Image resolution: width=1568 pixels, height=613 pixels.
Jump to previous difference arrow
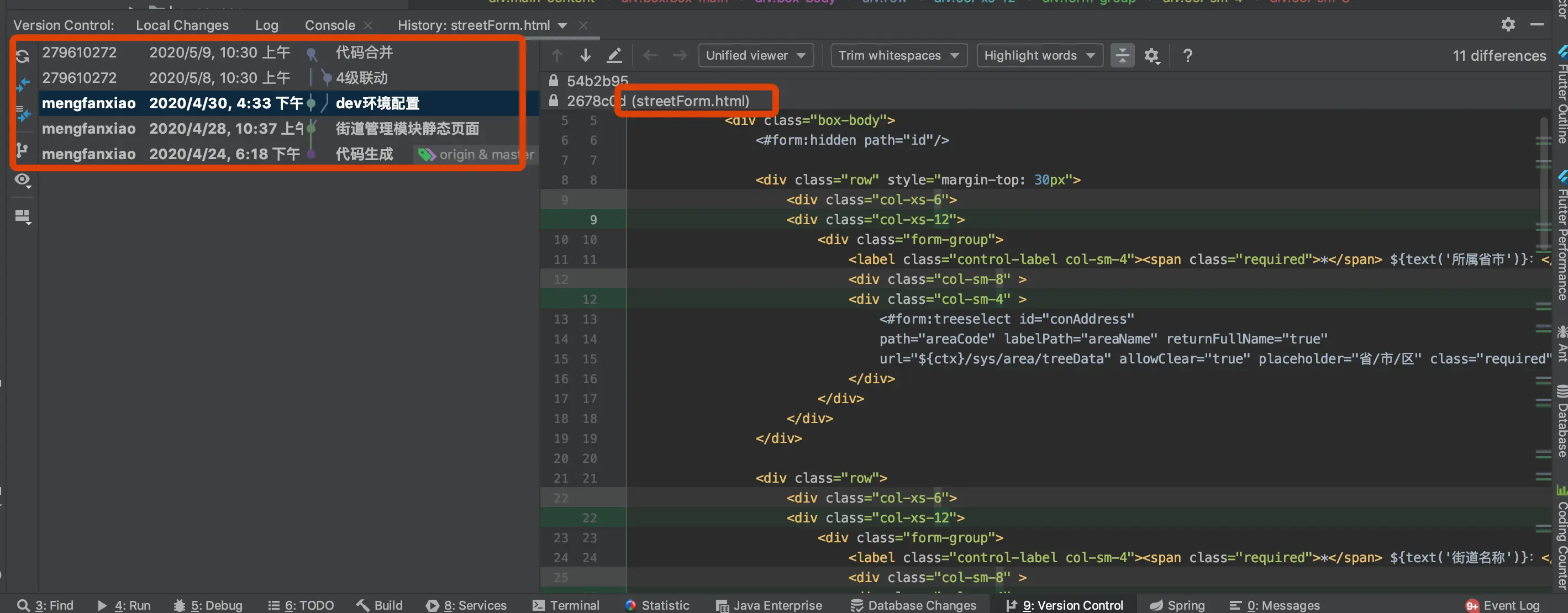pyautogui.click(x=556, y=55)
